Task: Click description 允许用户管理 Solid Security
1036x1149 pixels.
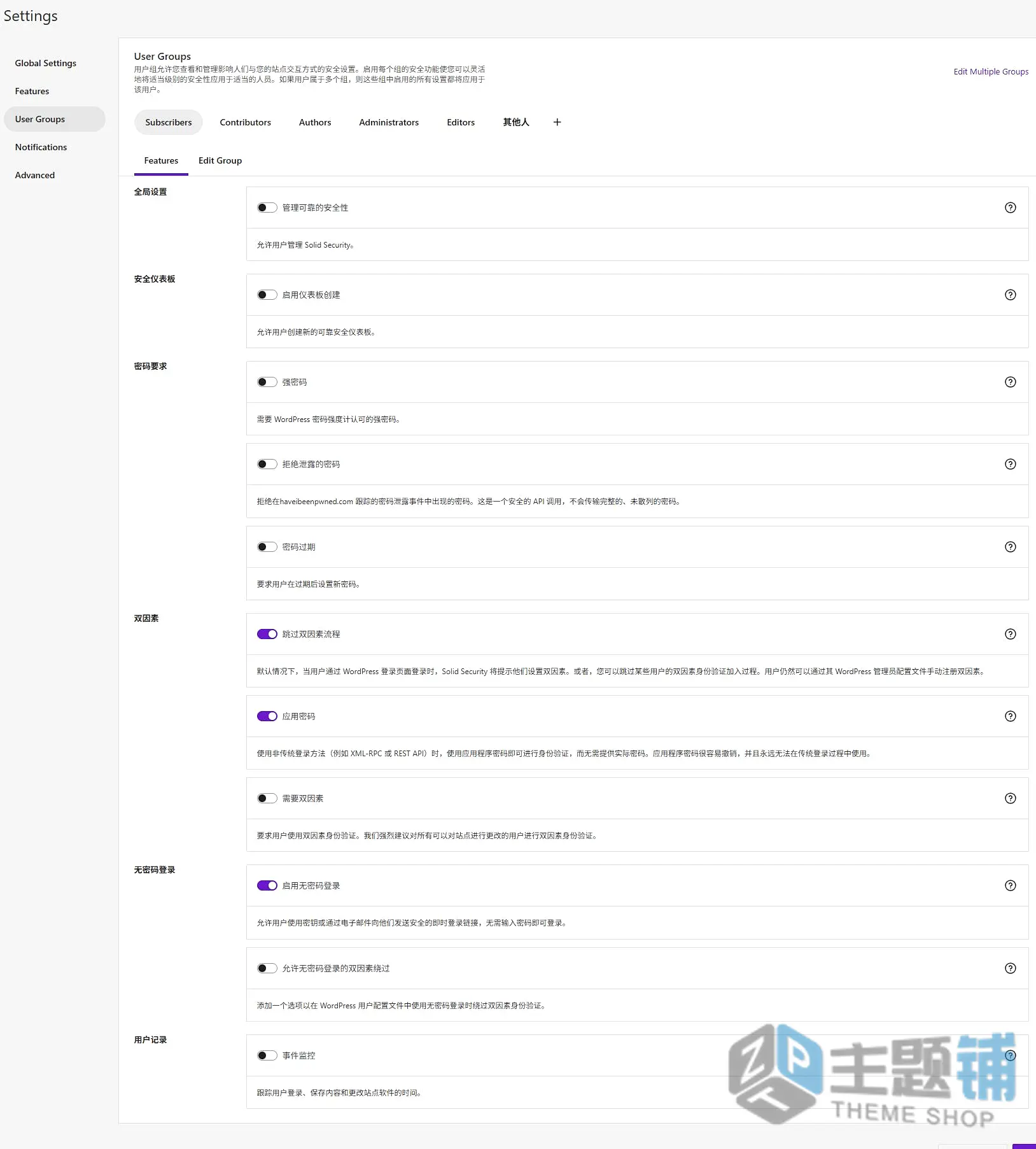Action: [305, 244]
